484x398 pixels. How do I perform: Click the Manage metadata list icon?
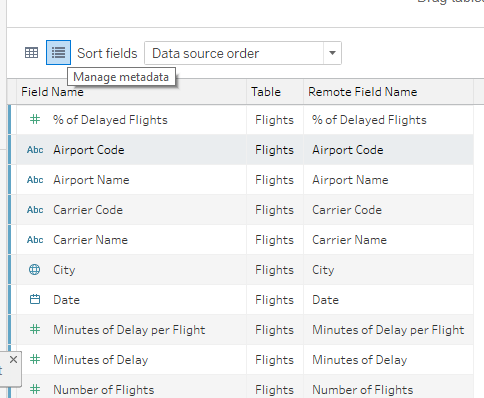point(58,53)
